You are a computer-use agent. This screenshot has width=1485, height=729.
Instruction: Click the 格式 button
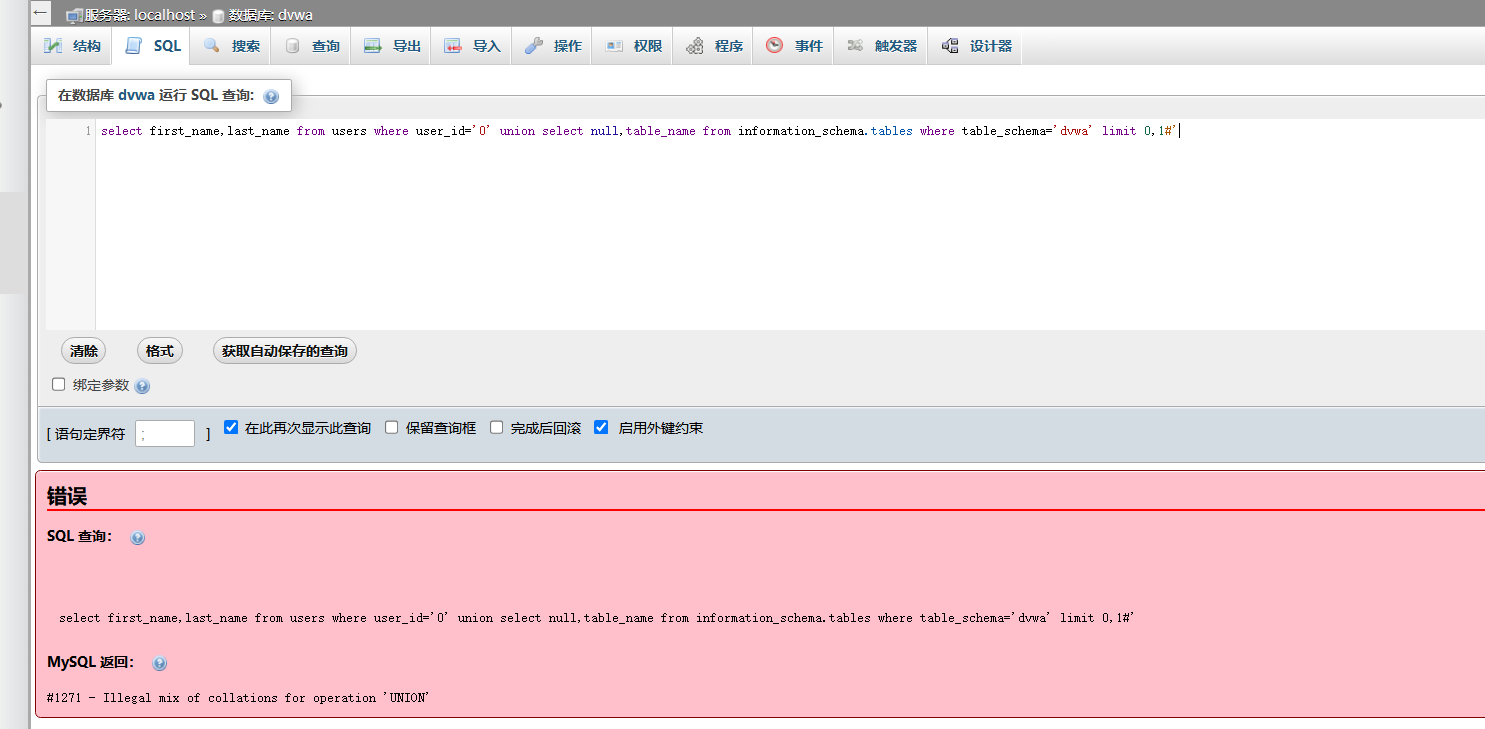point(160,351)
